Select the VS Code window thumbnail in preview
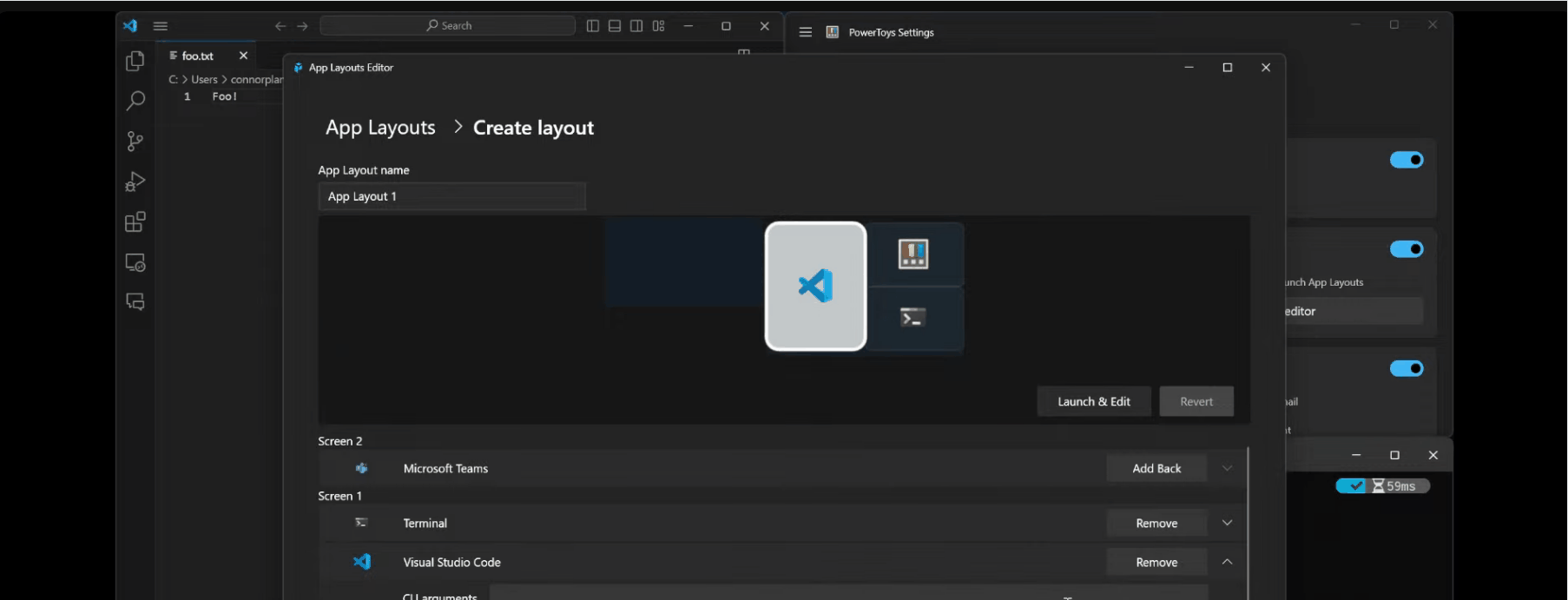 815,286
